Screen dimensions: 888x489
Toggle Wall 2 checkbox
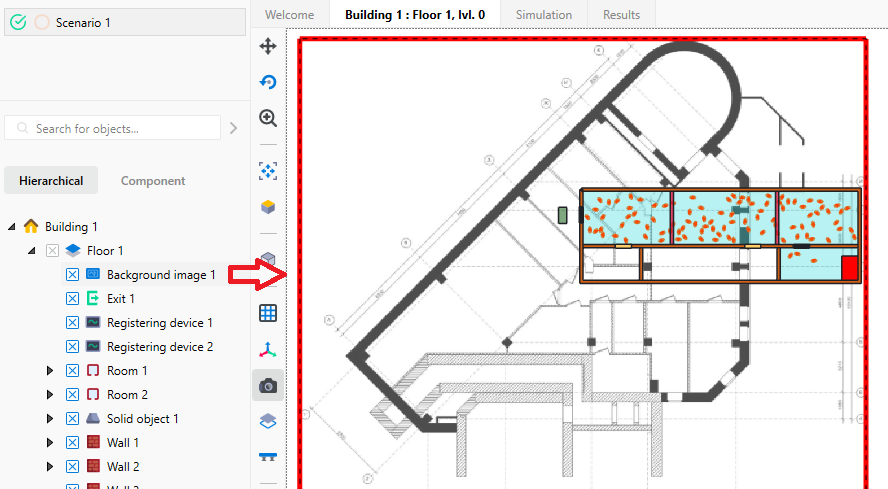[x=72, y=466]
